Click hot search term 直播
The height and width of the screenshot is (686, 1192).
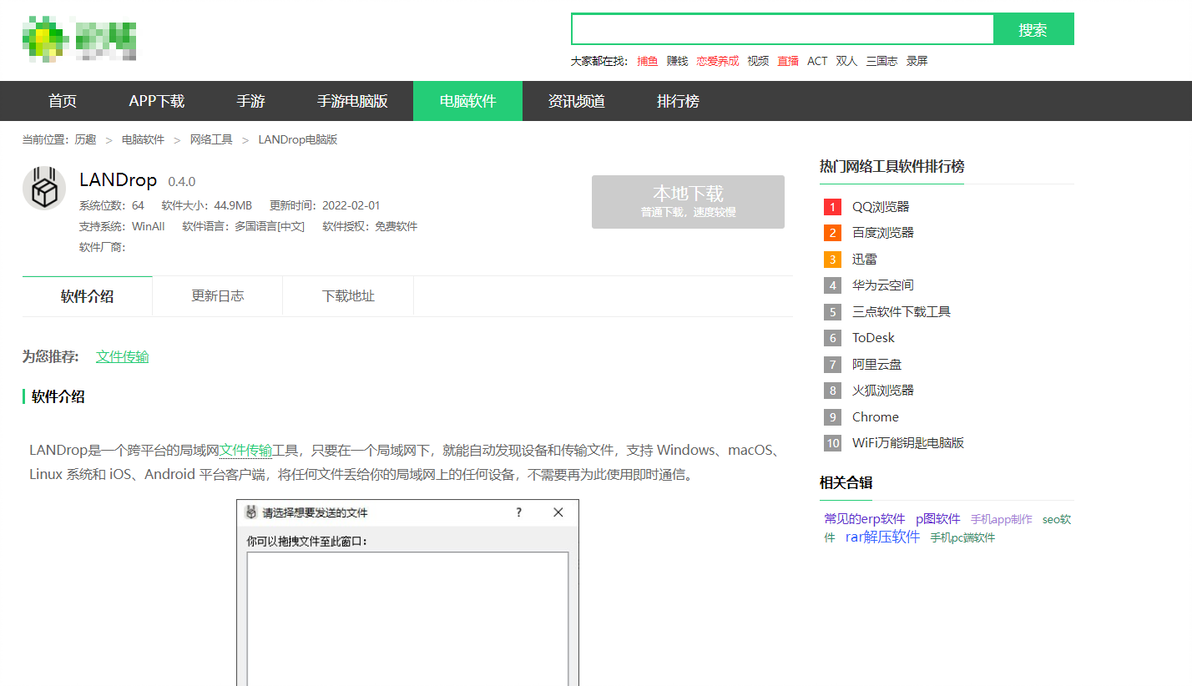[788, 61]
